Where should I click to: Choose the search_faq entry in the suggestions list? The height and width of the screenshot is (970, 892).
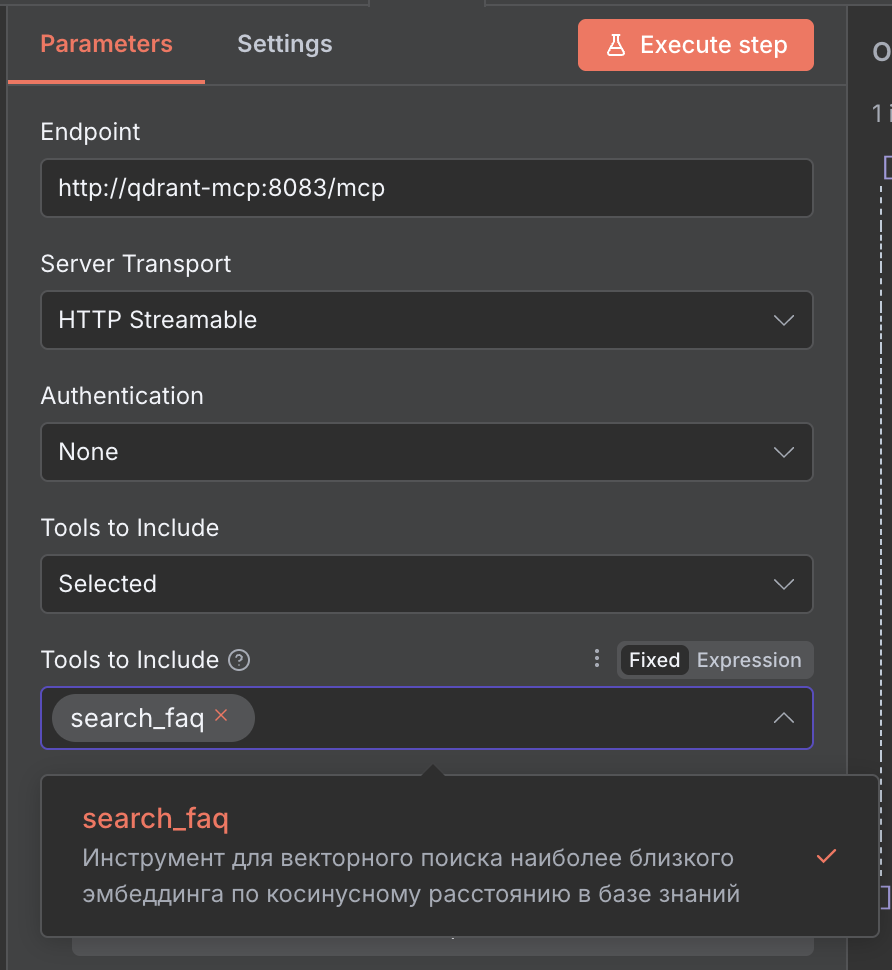coord(155,818)
